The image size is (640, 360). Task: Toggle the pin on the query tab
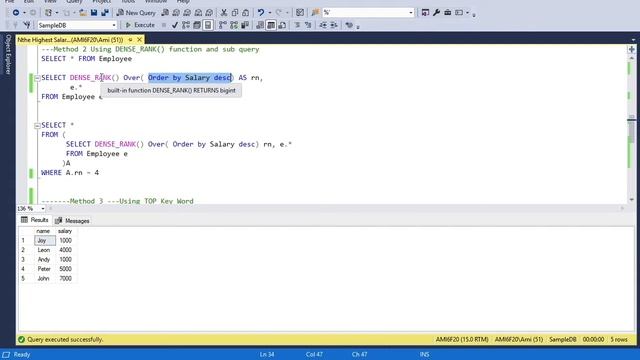[x=130, y=40]
